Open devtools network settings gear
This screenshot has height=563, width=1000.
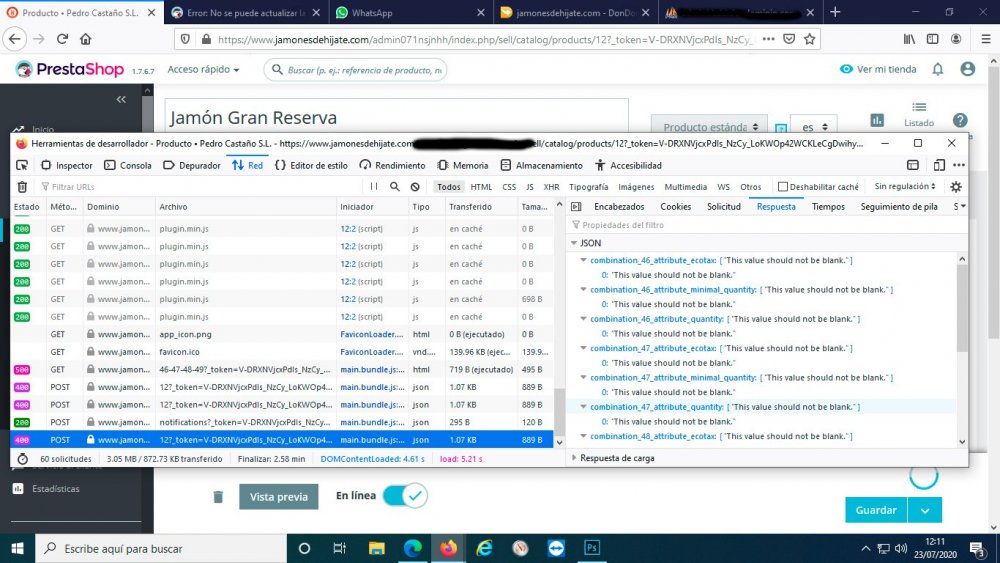pyautogui.click(x=955, y=187)
